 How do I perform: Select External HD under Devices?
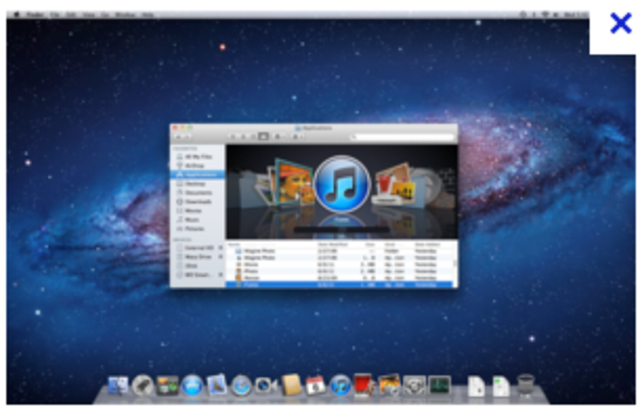(x=198, y=248)
